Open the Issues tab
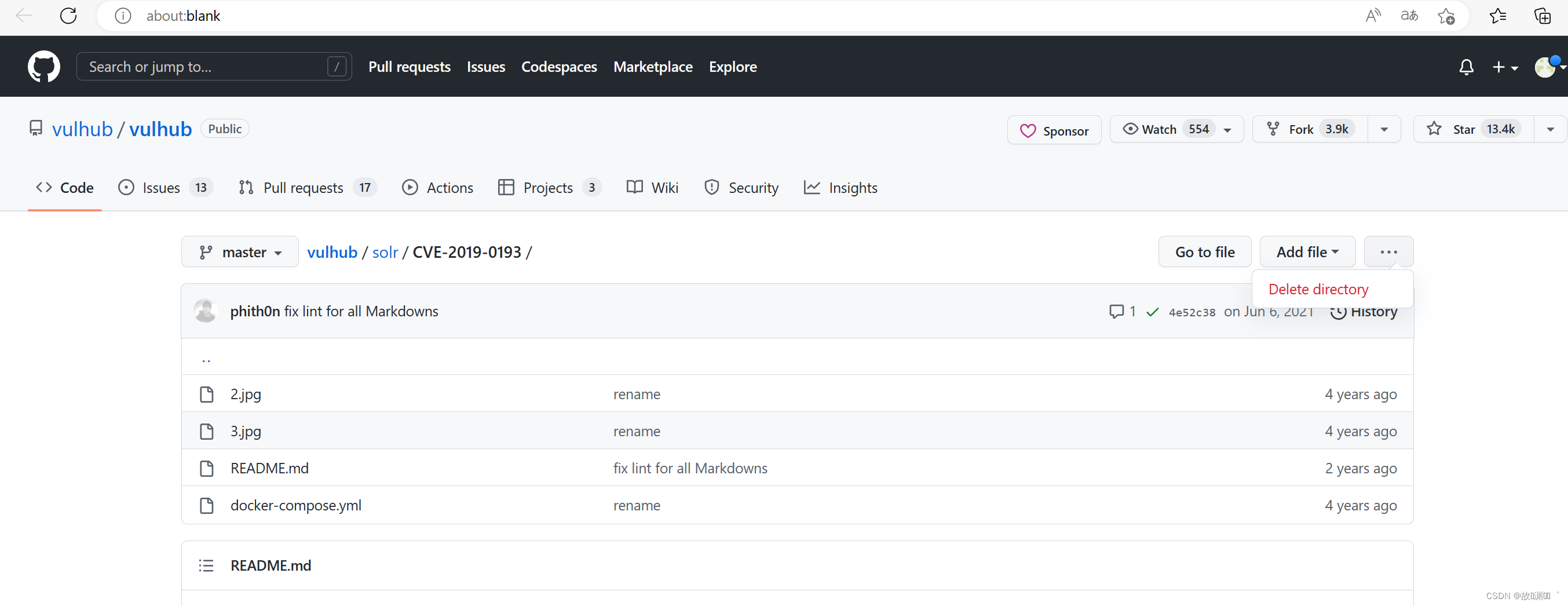Screen dimensions: 1568x606 165,188
